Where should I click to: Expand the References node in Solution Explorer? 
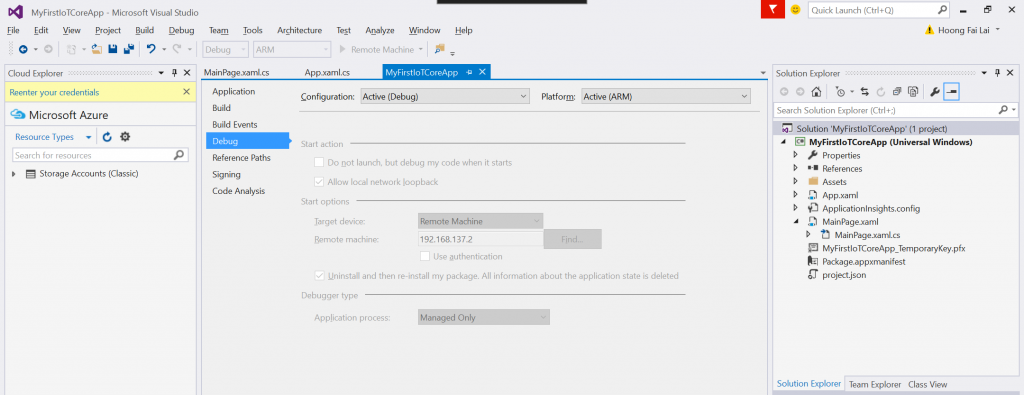click(x=795, y=168)
